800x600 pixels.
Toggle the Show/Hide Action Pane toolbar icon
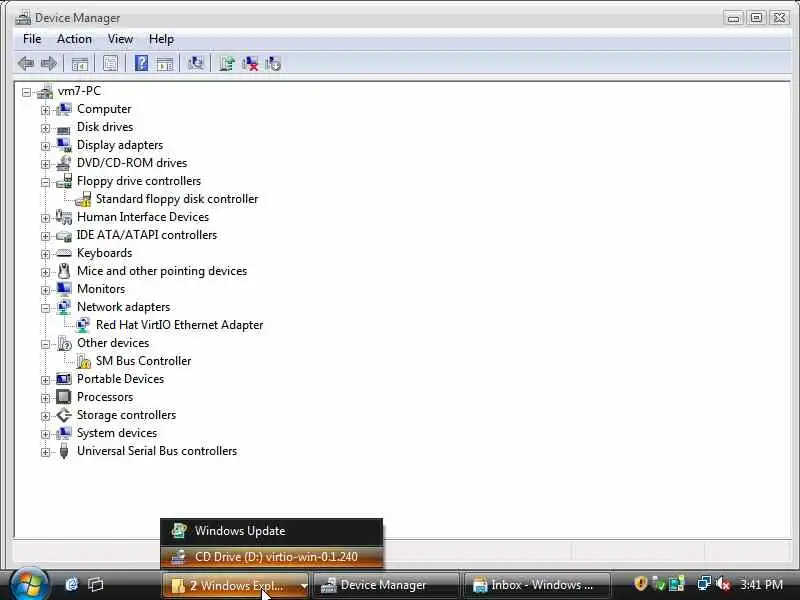coord(165,64)
